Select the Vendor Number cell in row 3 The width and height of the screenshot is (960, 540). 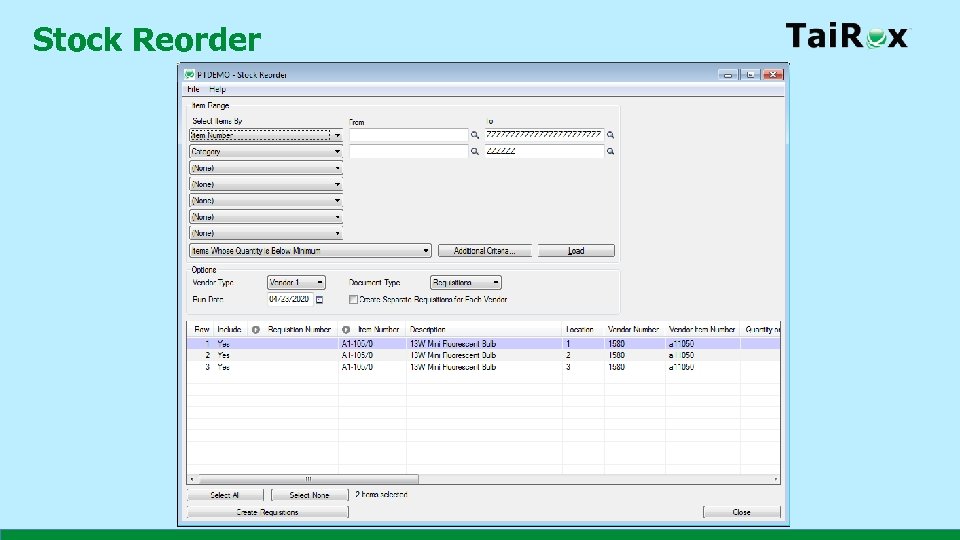[634, 367]
